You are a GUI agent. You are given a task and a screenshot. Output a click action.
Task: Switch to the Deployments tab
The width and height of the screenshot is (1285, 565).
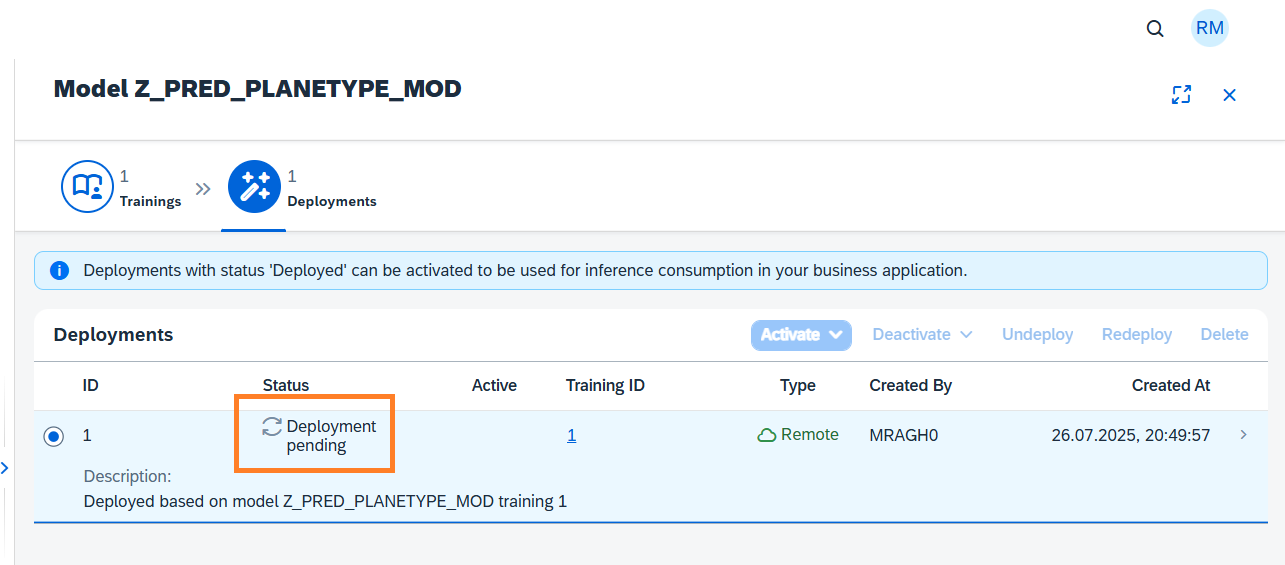click(x=331, y=201)
